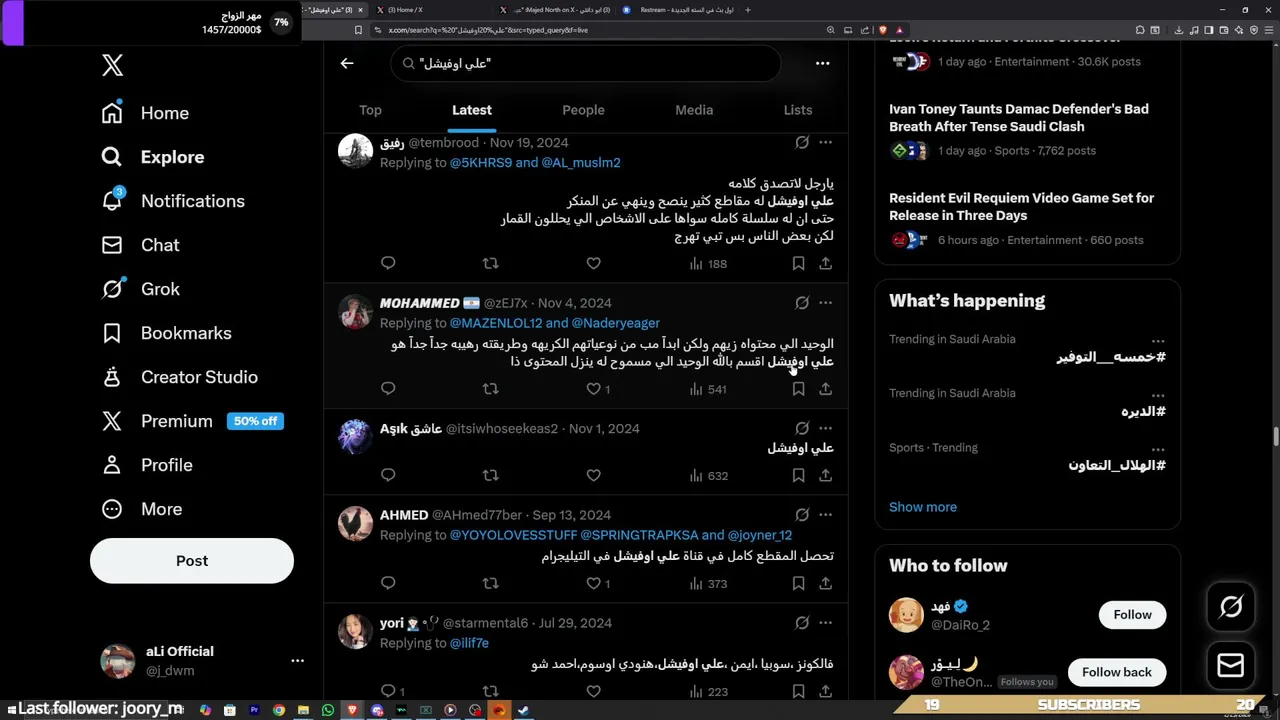Switch to the Lists tab

pos(798,110)
